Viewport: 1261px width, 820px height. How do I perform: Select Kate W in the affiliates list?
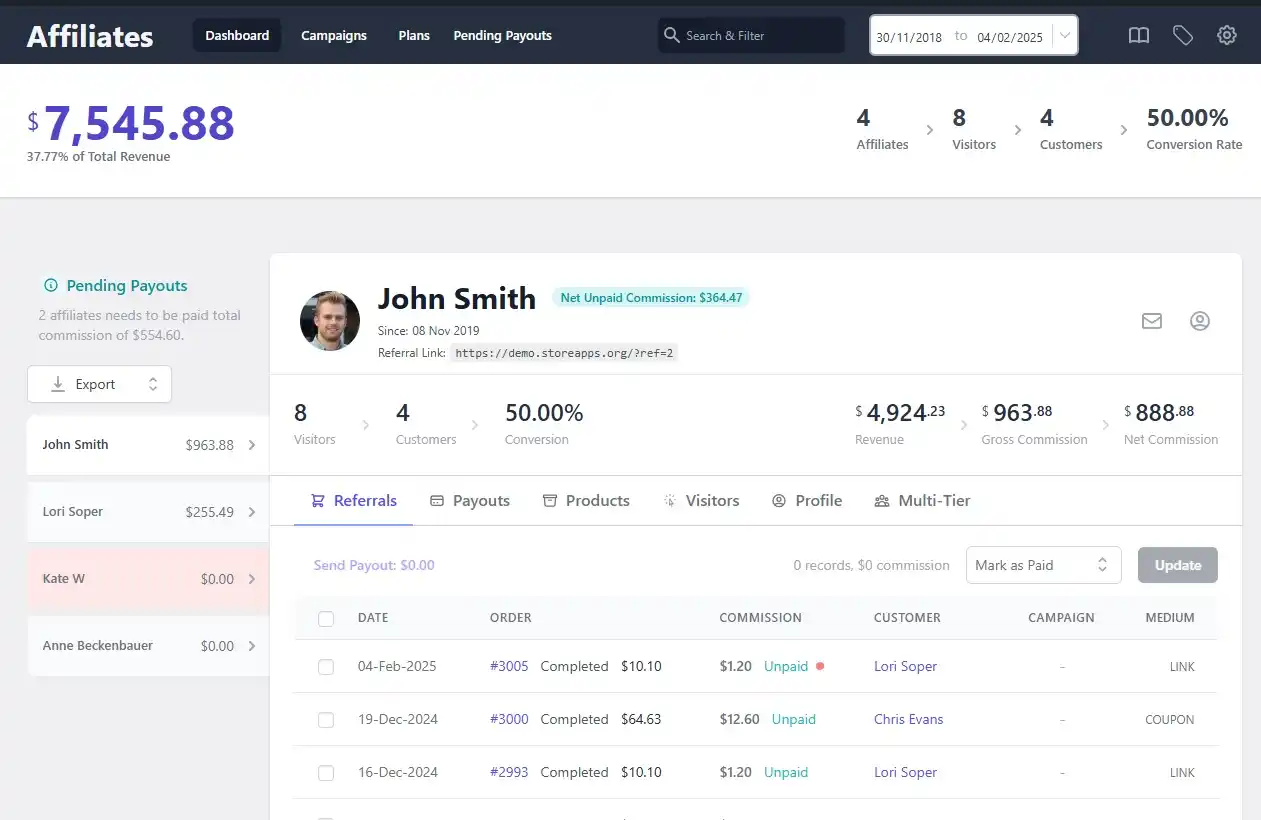pyautogui.click(x=148, y=579)
